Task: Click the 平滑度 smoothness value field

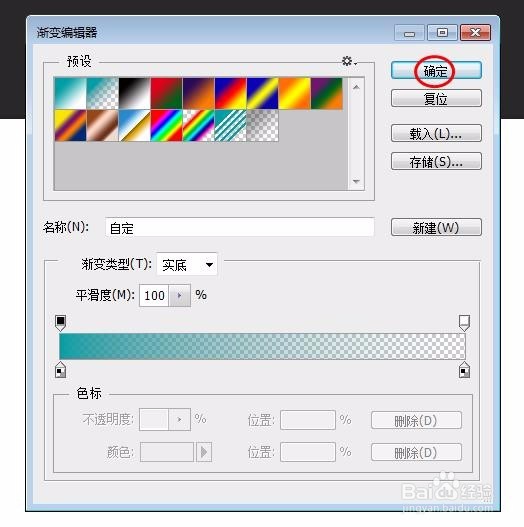Action: 154,295
